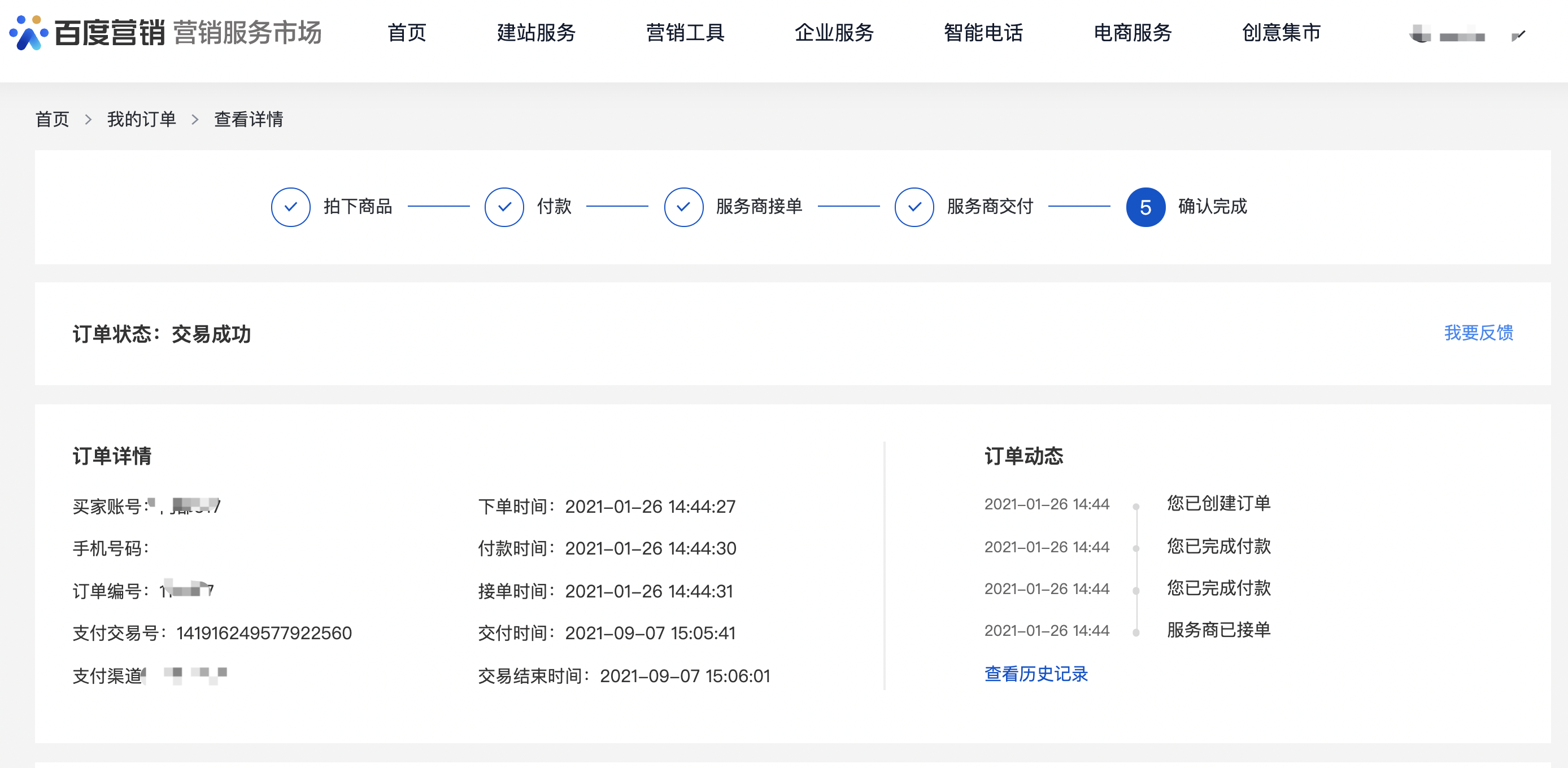The width and height of the screenshot is (1568, 768).
Task: Click the step 5 确认完成 circle
Action: (x=1145, y=207)
